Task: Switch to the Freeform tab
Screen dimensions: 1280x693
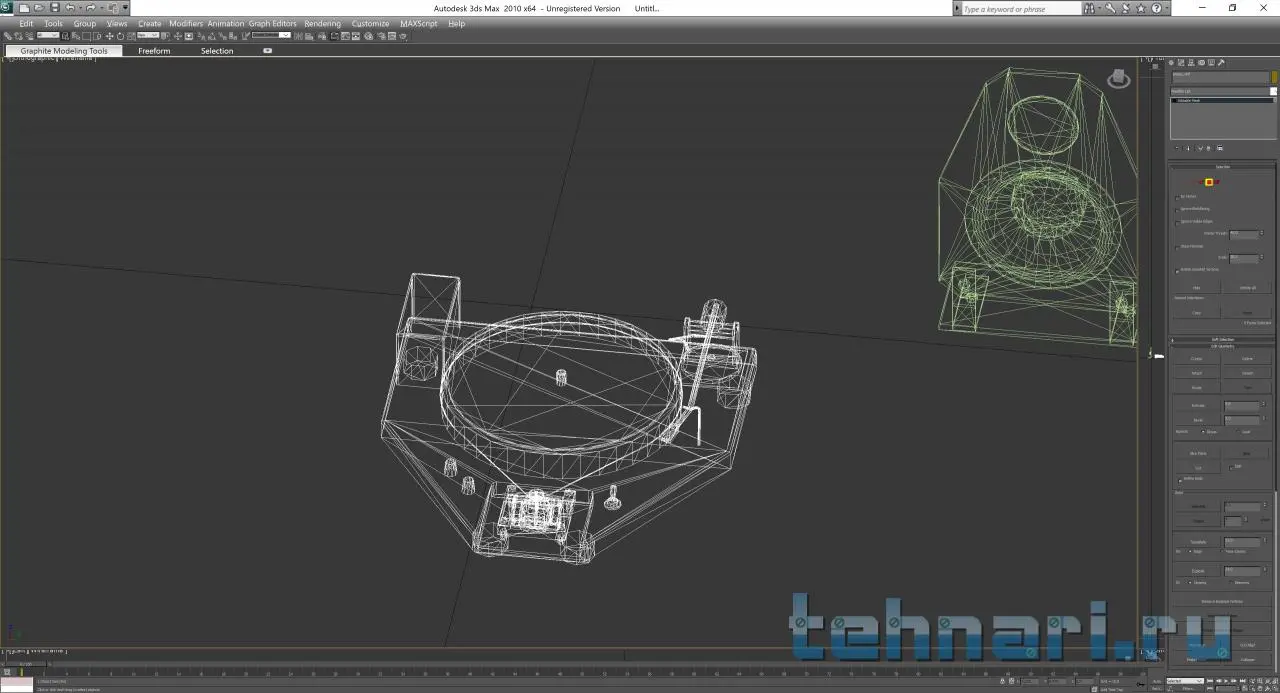Action: coord(154,51)
